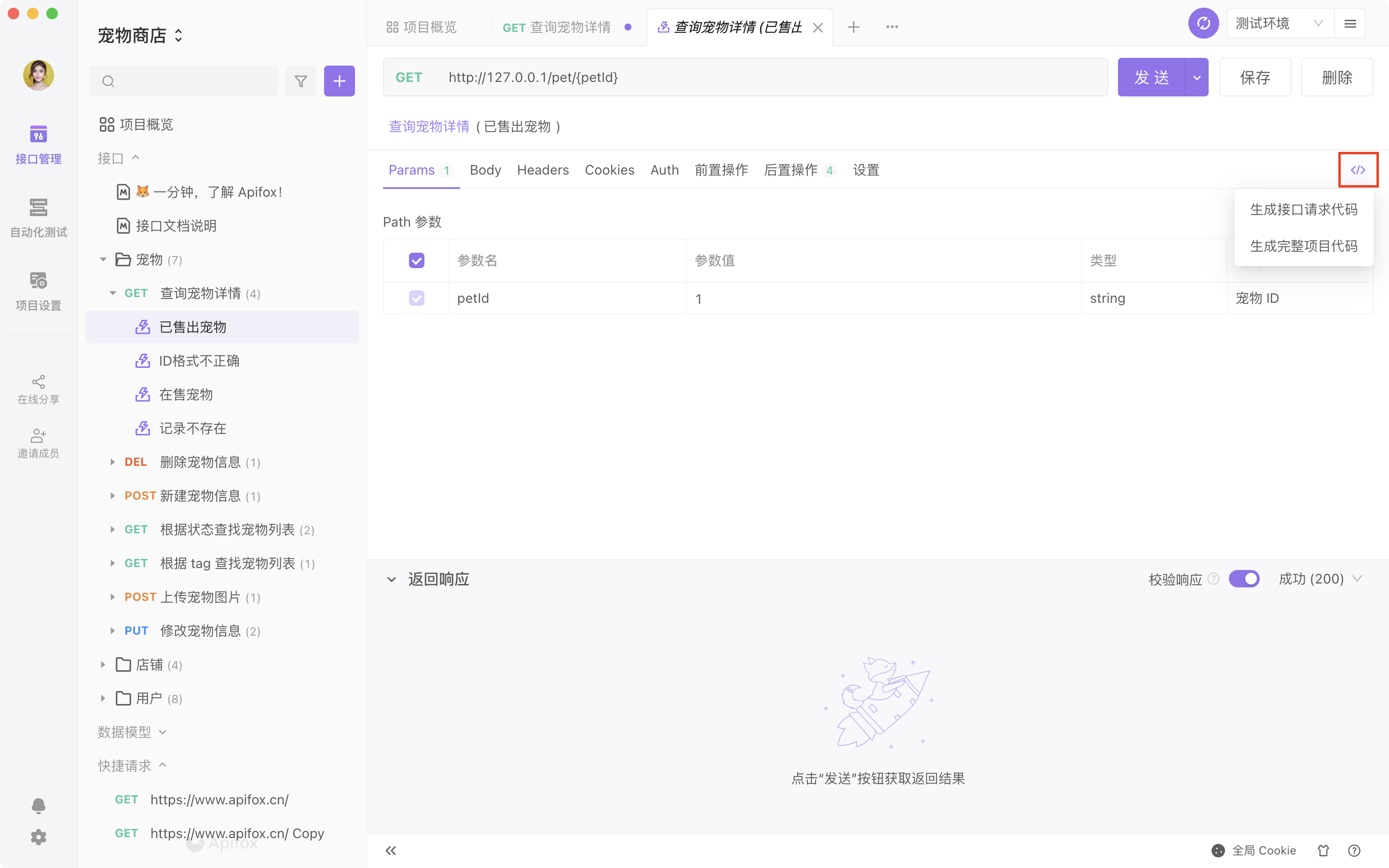Click the circular sync icon near 测试环境

[1203, 23]
